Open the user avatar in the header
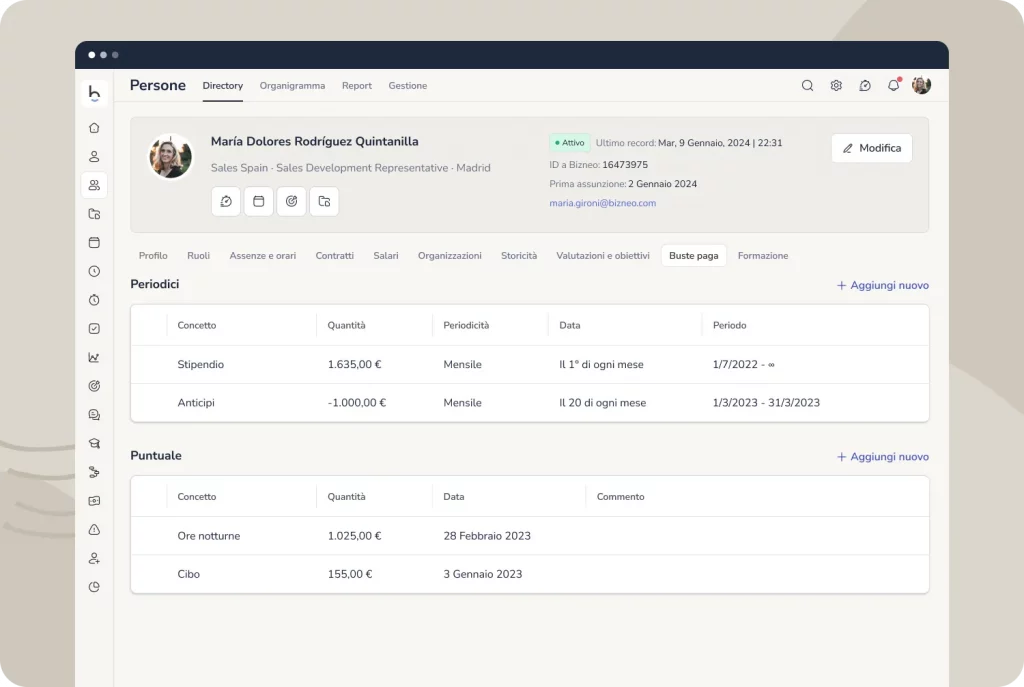The height and width of the screenshot is (687, 1024). (x=921, y=86)
